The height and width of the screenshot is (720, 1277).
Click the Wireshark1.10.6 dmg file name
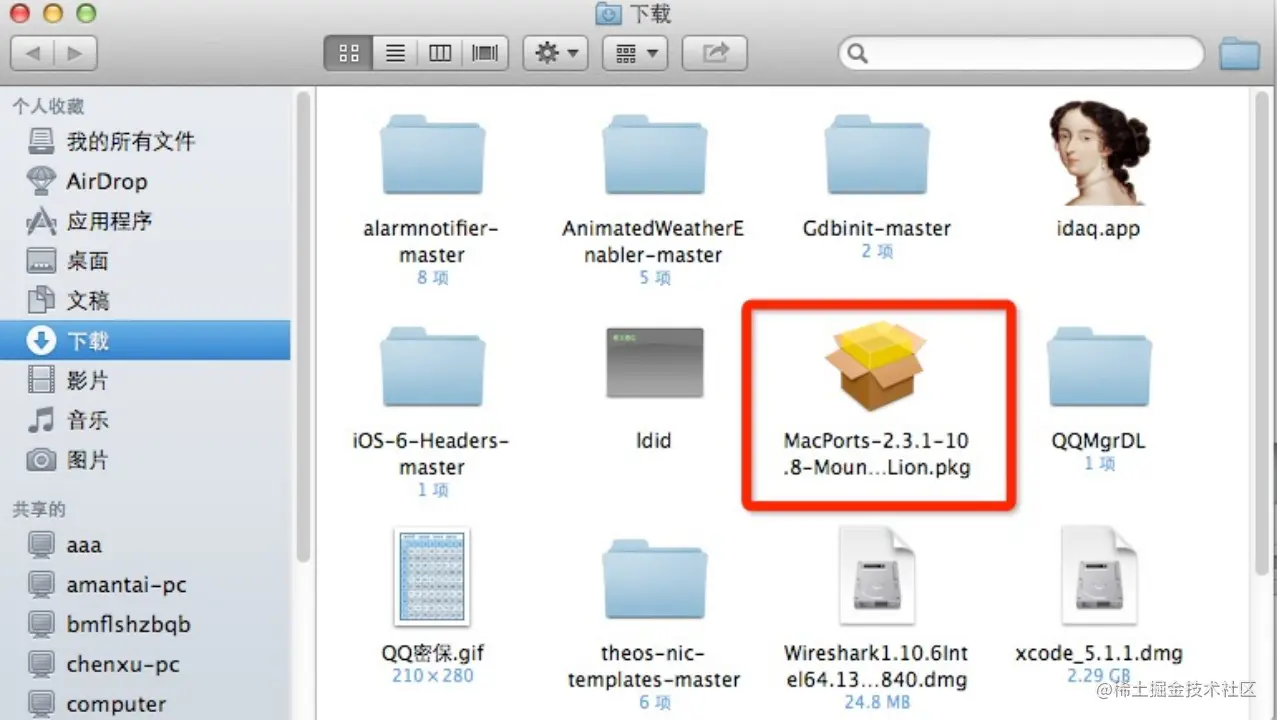pyautogui.click(x=877, y=666)
